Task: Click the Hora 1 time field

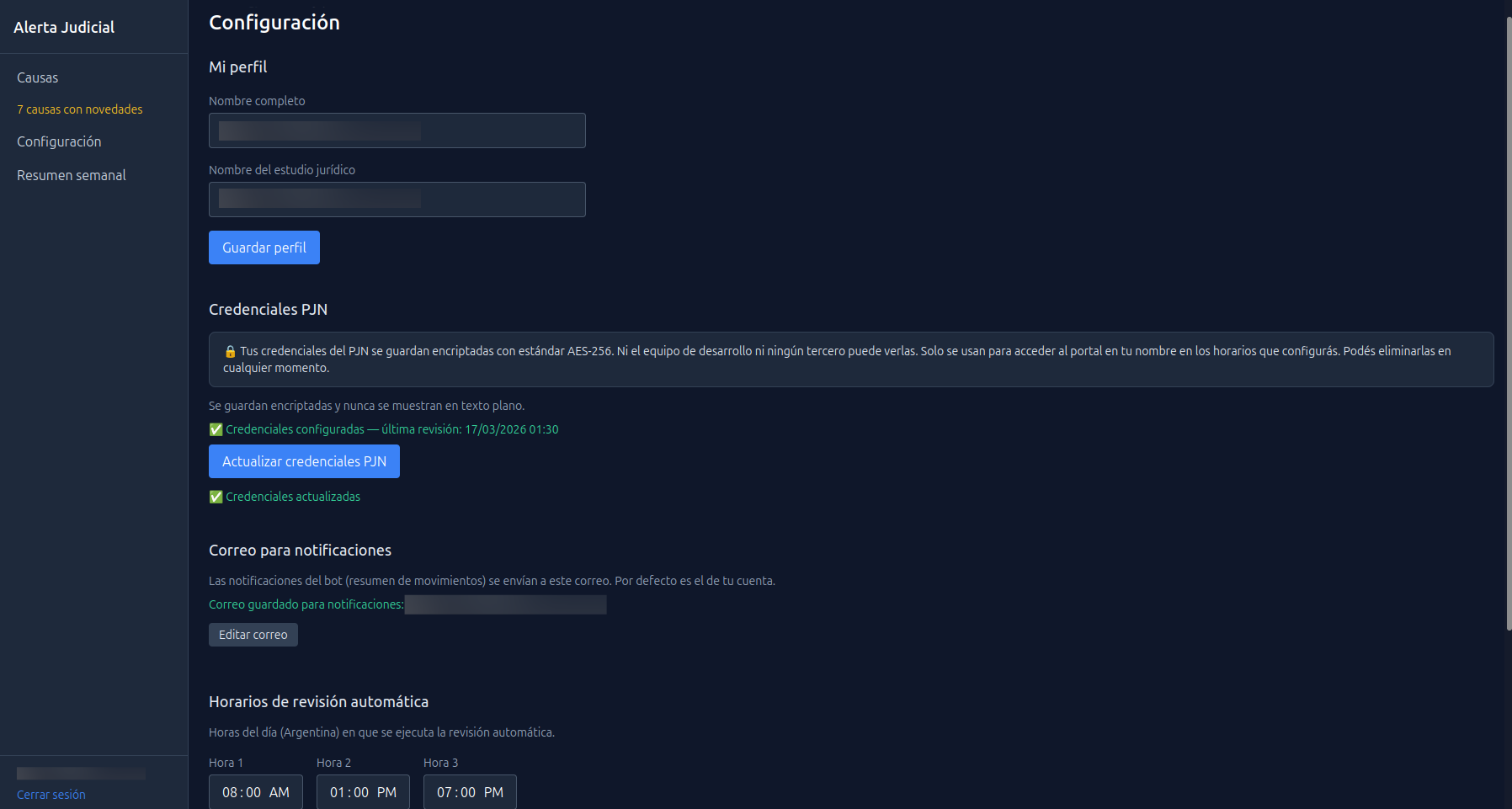Action: (x=255, y=791)
